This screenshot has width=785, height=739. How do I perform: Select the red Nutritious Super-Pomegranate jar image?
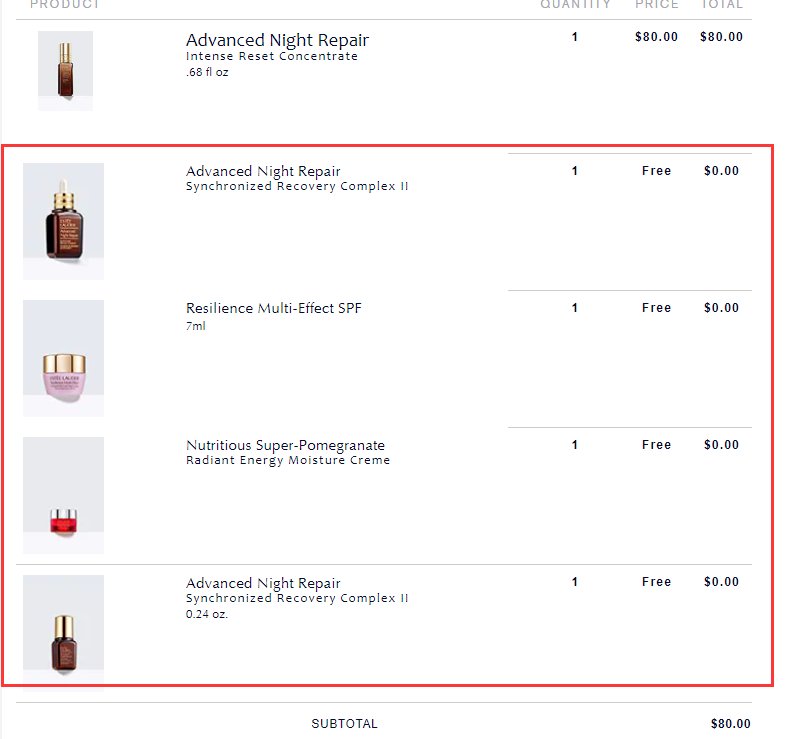pyautogui.click(x=64, y=496)
